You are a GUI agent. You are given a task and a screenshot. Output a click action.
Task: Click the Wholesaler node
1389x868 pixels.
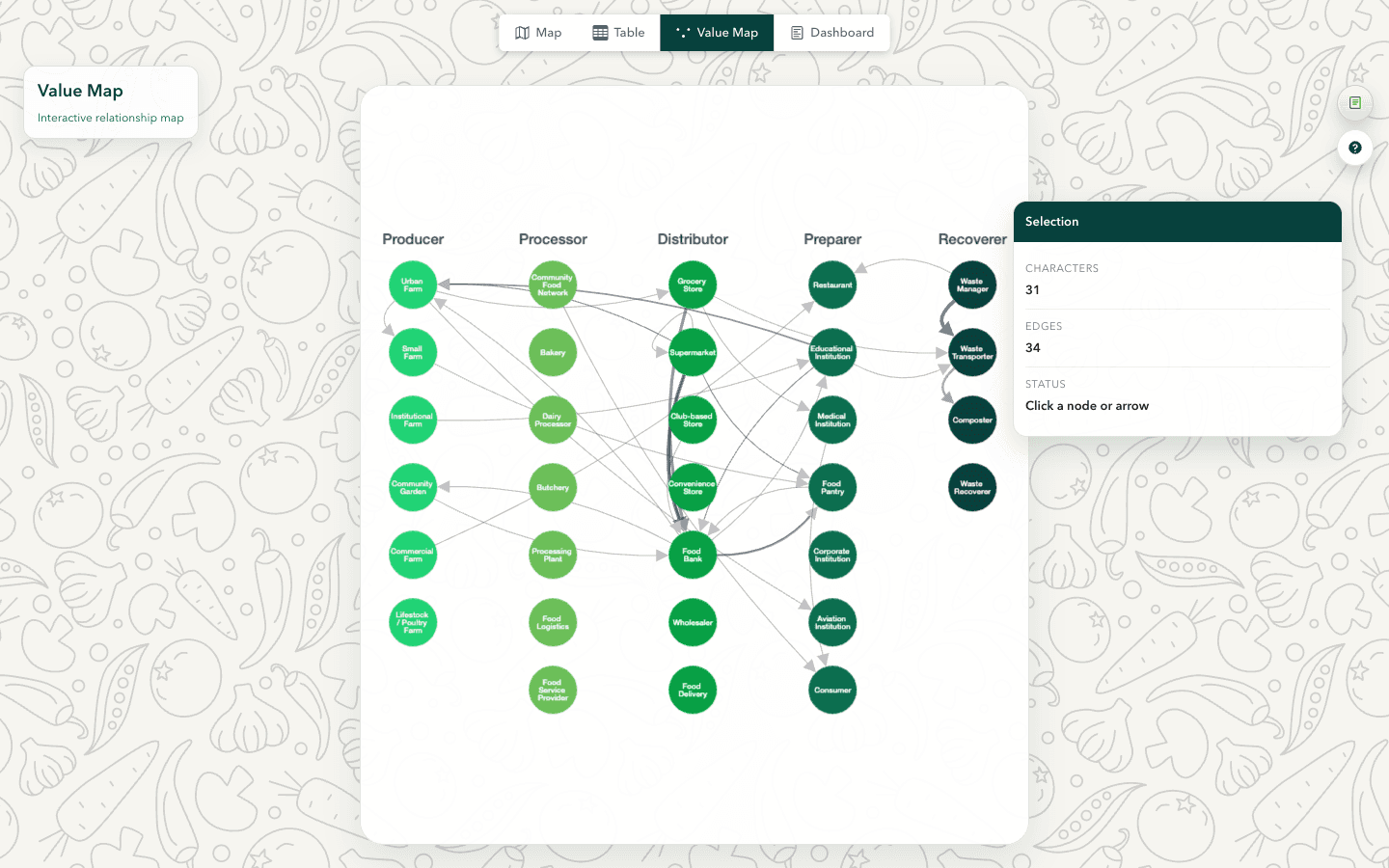[693, 623]
